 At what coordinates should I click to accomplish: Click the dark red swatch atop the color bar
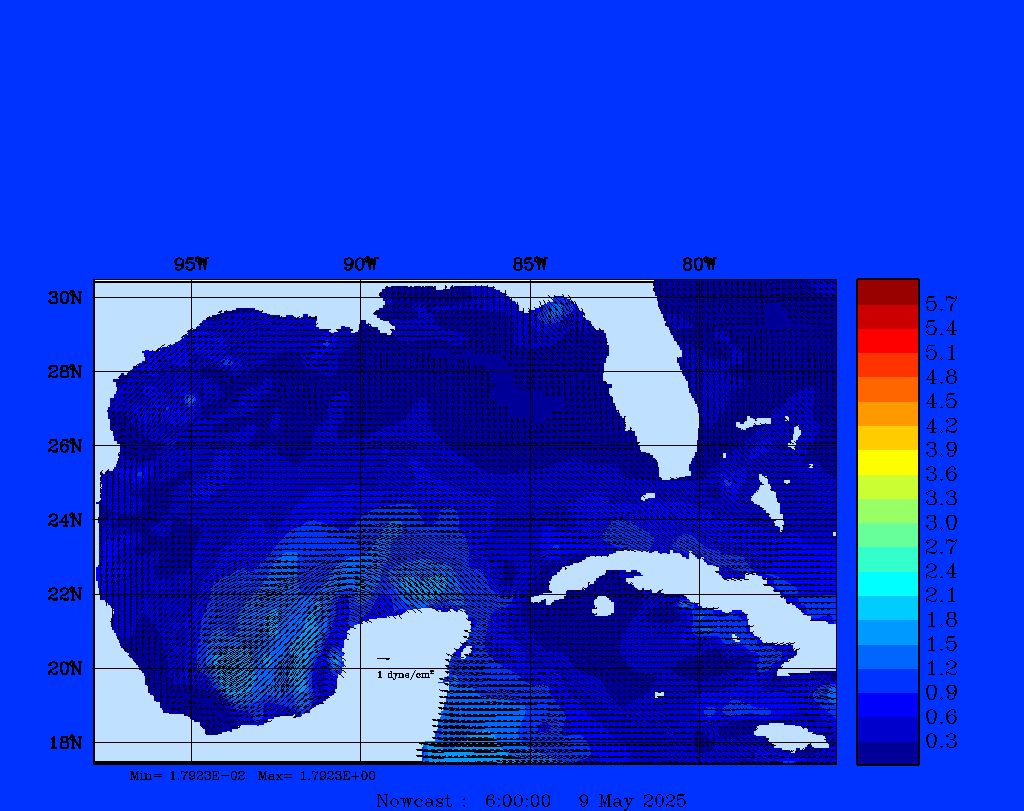(887, 291)
